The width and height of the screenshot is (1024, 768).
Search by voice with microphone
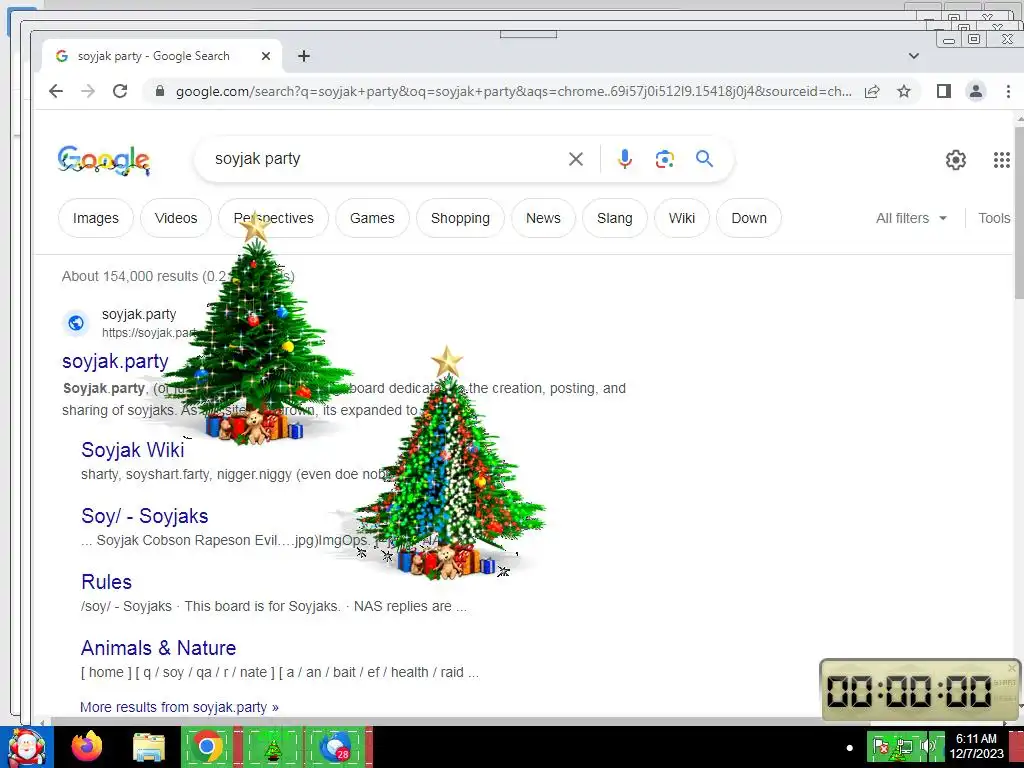[x=625, y=159]
